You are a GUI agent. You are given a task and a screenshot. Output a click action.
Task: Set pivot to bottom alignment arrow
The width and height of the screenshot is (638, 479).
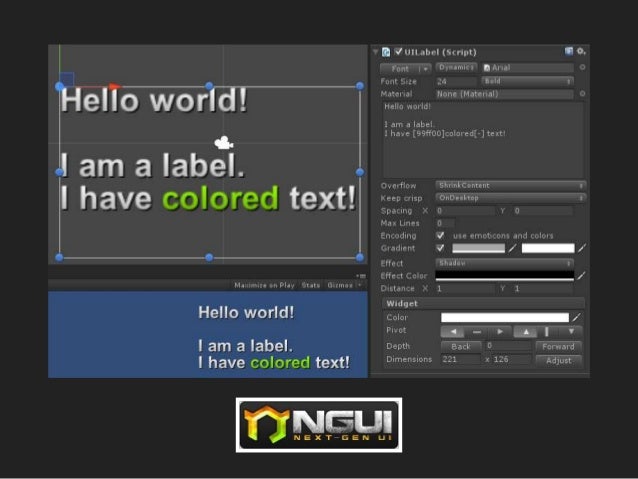571,332
